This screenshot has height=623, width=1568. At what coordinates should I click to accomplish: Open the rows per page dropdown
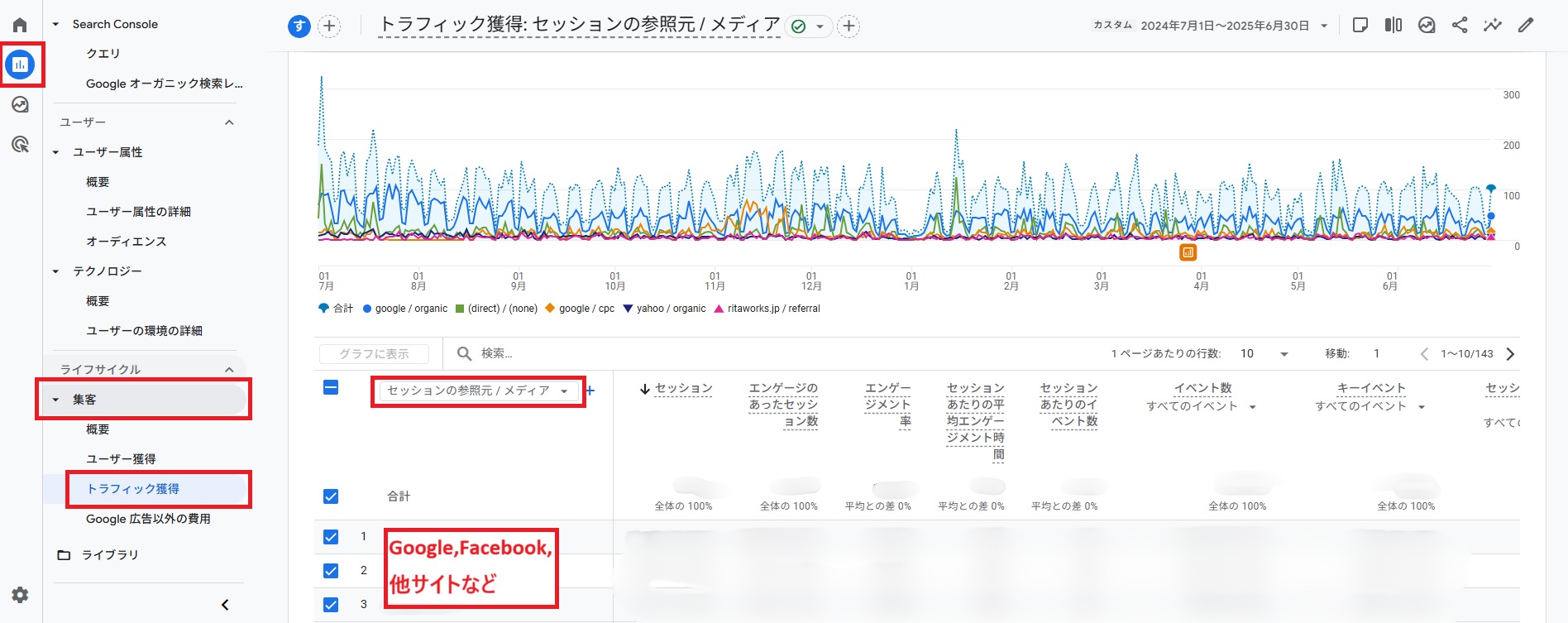point(1264,354)
